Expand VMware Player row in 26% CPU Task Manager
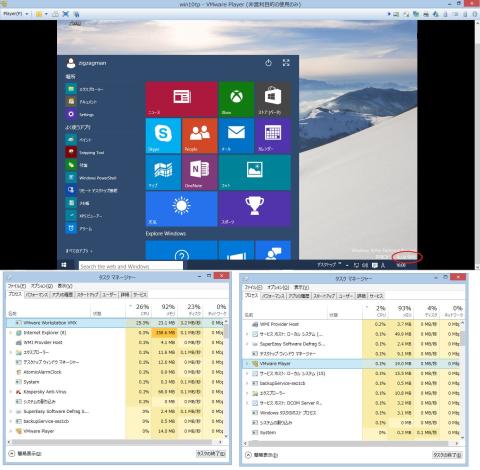The width and height of the screenshot is (480, 470). click(x=10, y=431)
